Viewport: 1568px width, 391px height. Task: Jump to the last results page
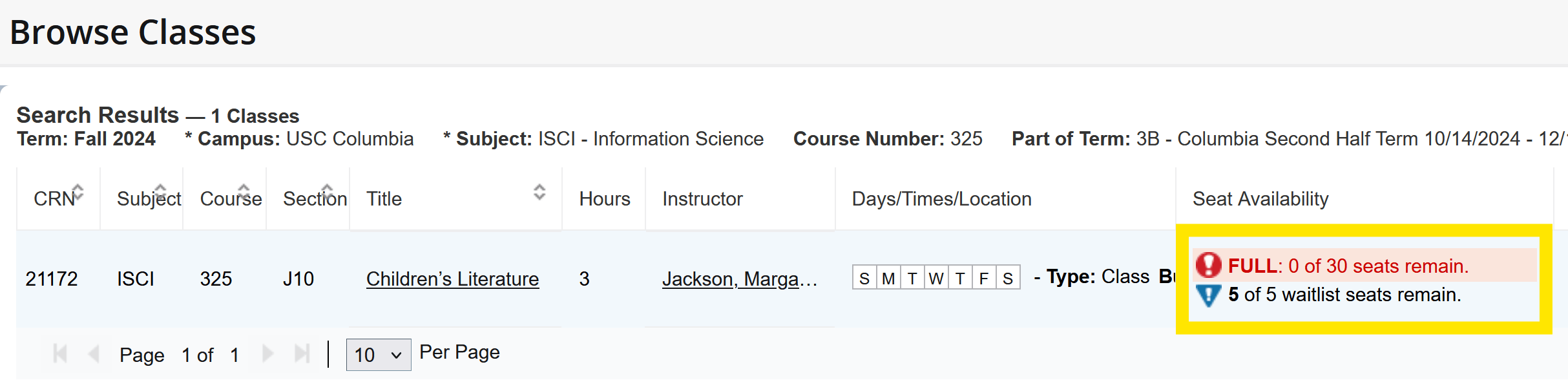click(302, 354)
